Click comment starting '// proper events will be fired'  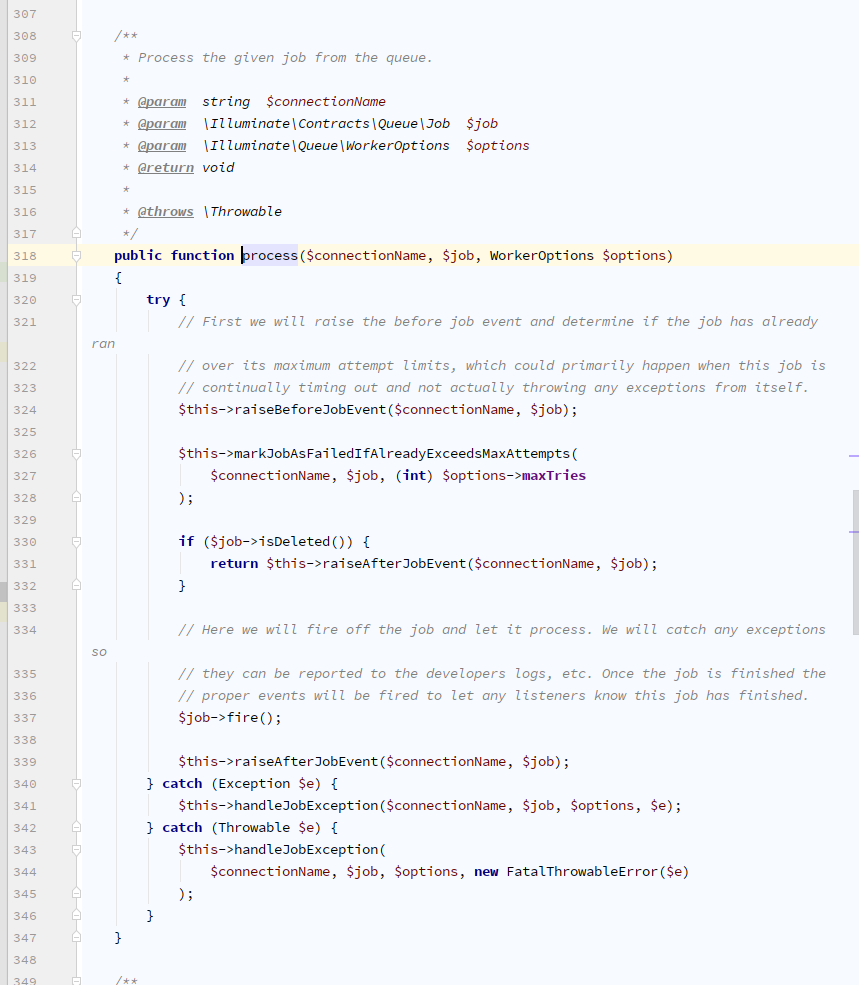[494, 695]
